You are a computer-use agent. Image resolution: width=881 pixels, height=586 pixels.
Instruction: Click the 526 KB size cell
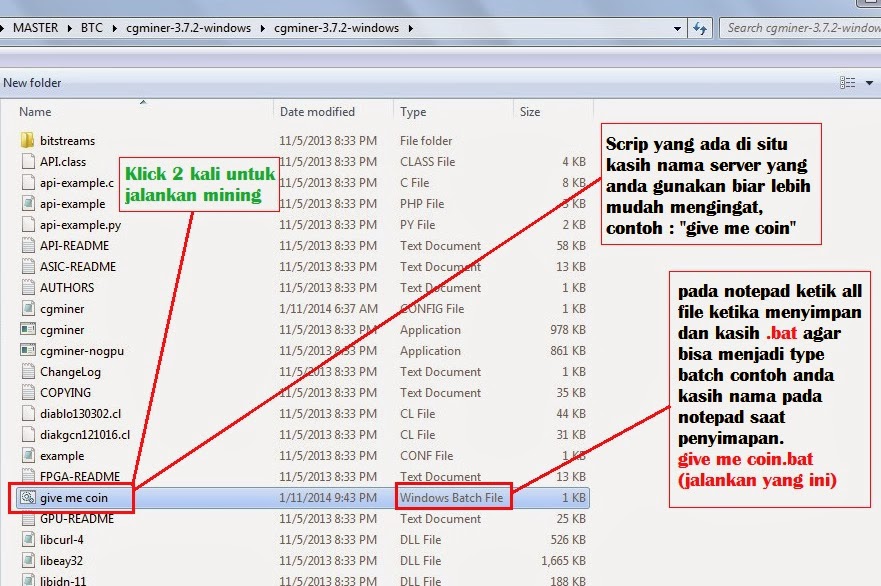(567, 539)
